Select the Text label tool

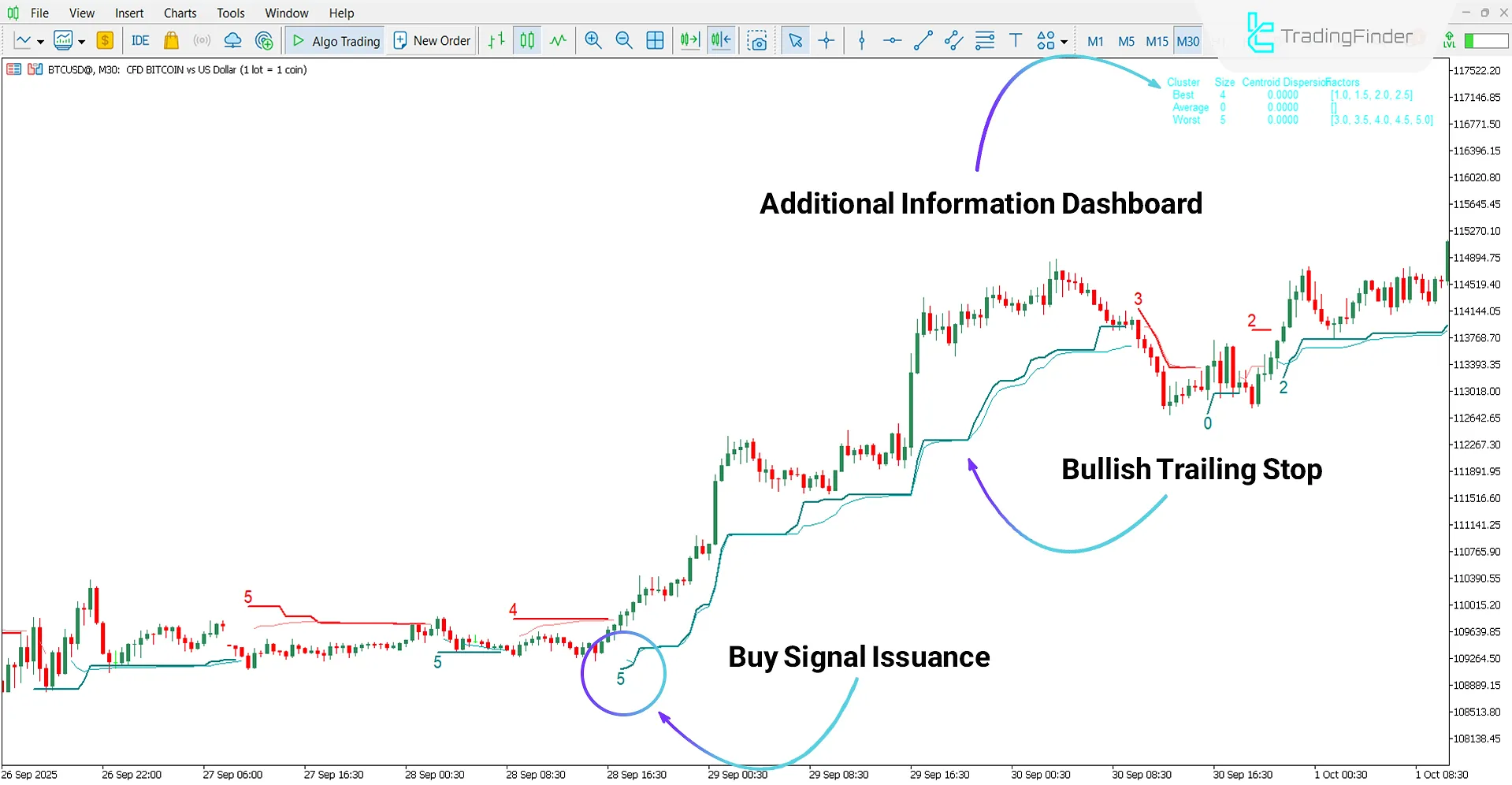pos(1016,40)
